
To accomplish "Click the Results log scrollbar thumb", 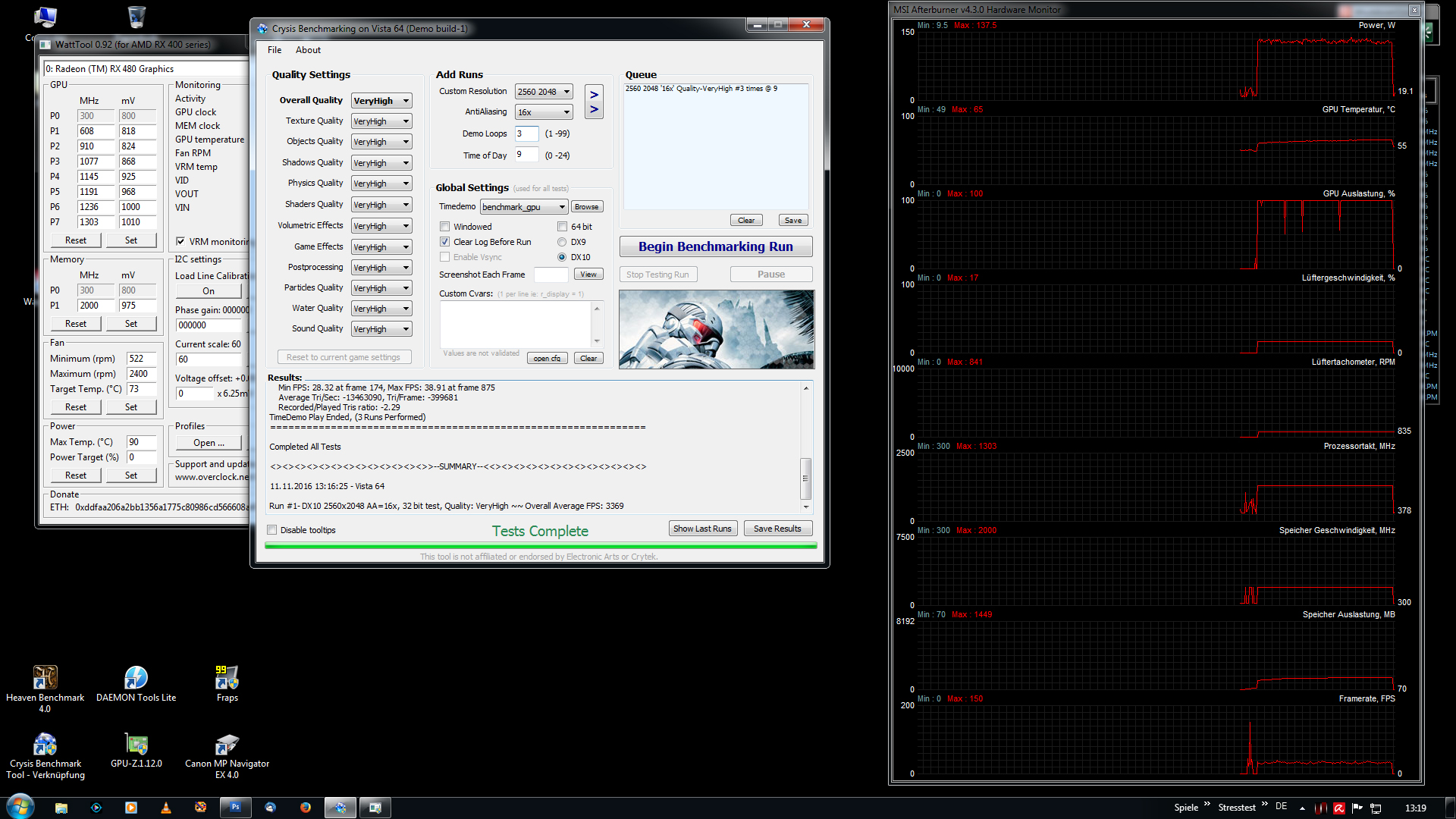I will coord(805,478).
